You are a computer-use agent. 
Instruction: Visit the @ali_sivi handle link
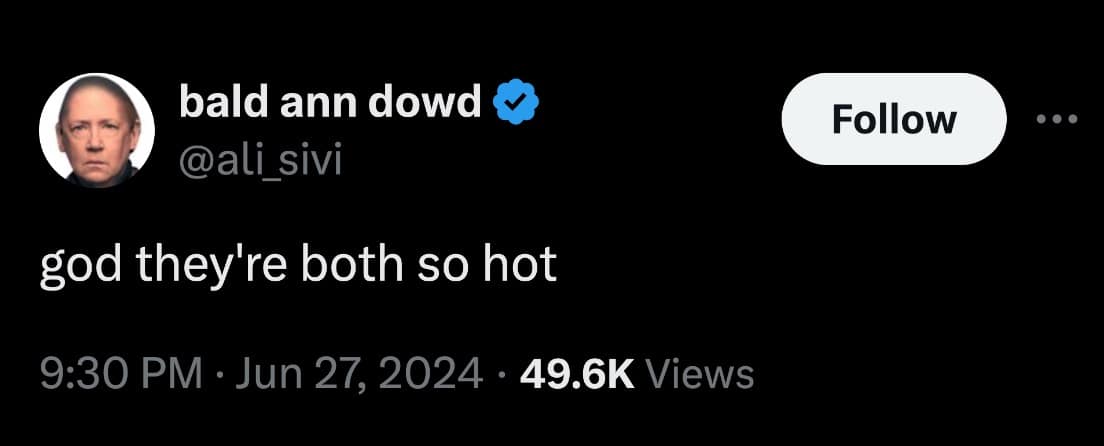tap(261, 162)
